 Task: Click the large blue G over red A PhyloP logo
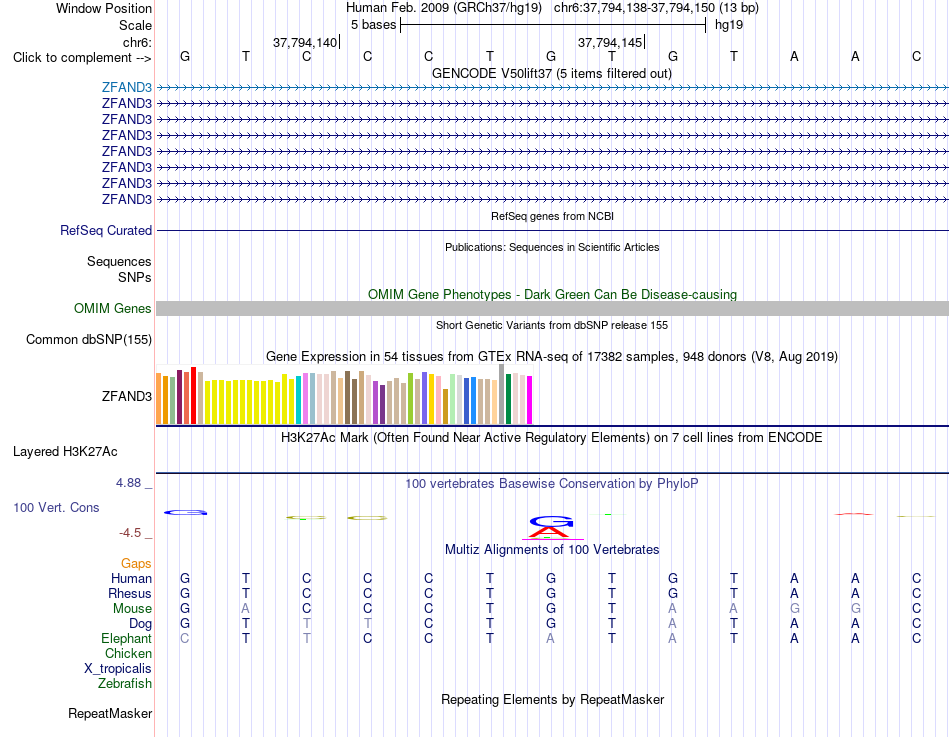pos(551,527)
